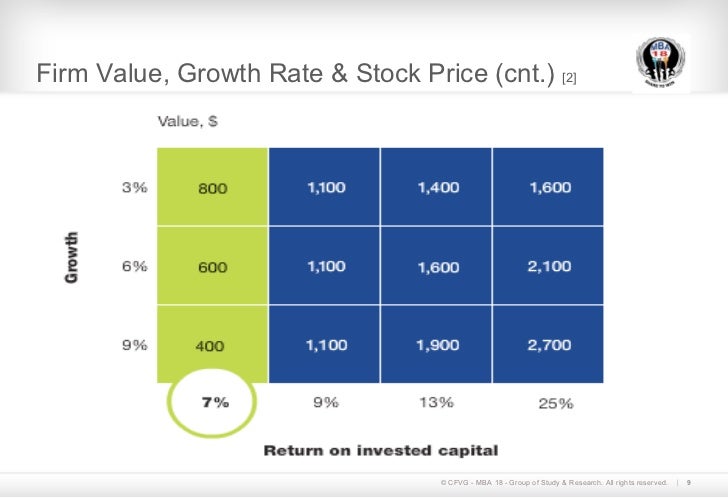Click the 3% growth row label
The image size is (728, 498).
point(135,188)
